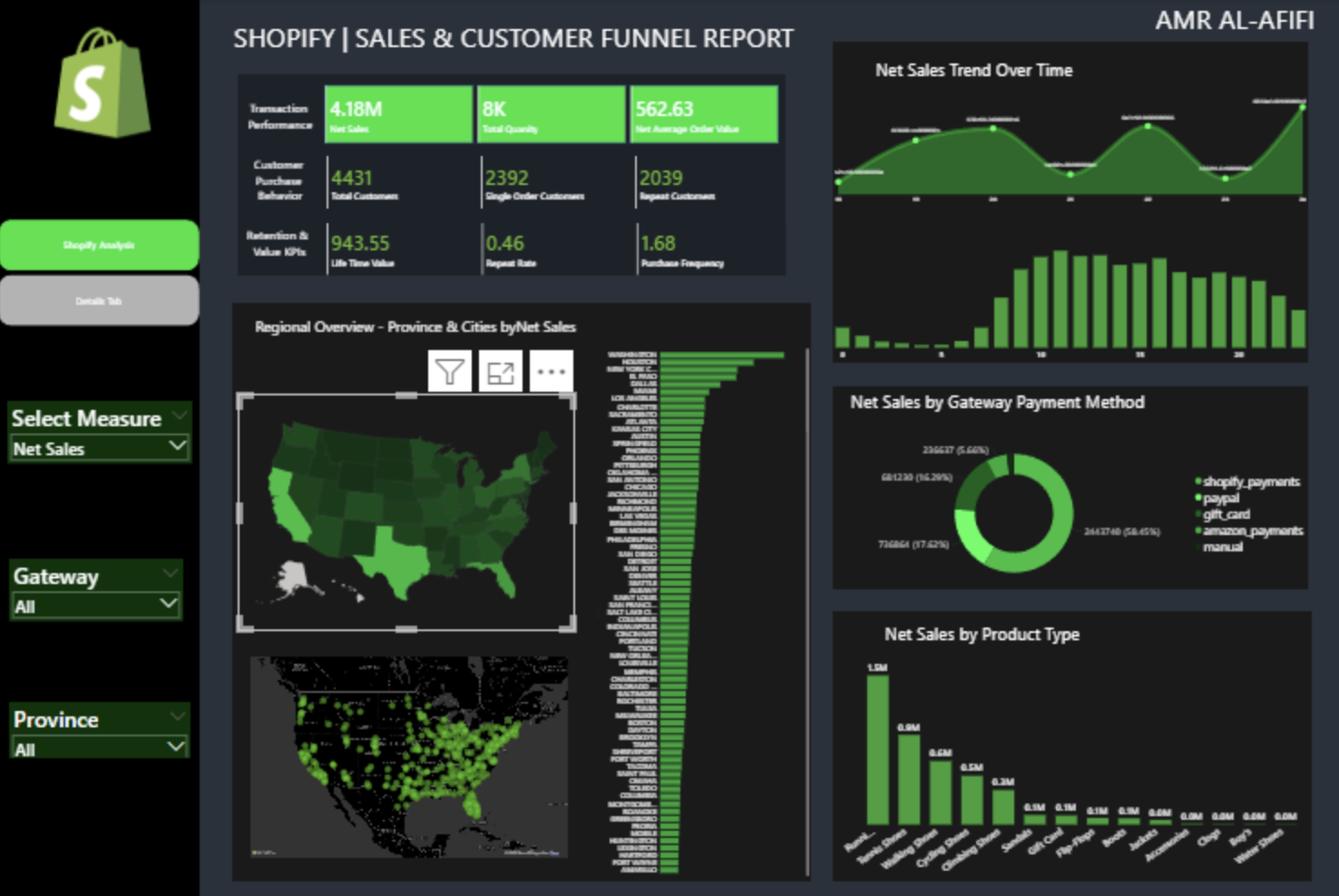Click the 0.3M Climbing Shoes bar
This screenshot has width=1339, height=896.
tap(1003, 806)
